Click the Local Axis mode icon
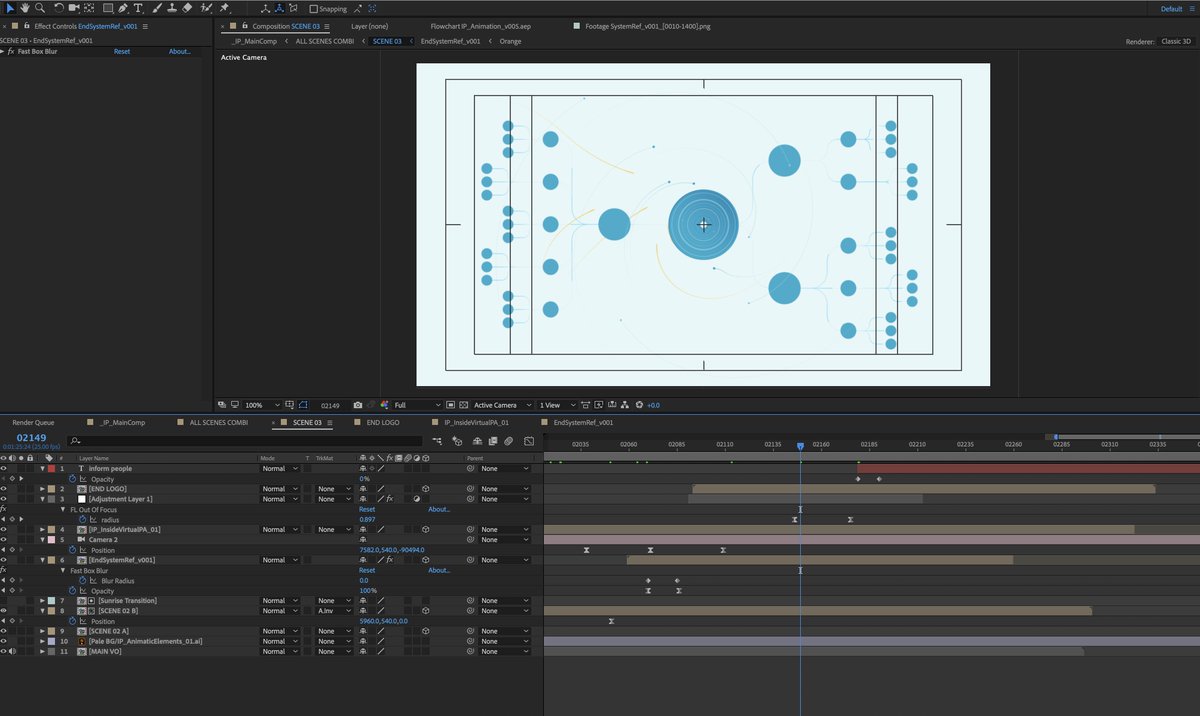Viewport: 1200px width, 716px height. (265, 8)
